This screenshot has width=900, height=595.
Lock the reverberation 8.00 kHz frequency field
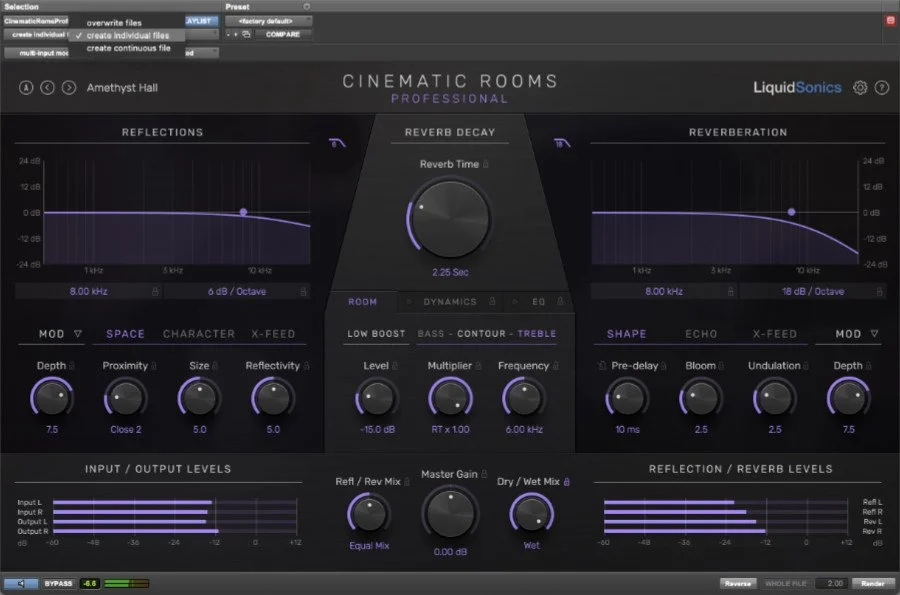[731, 291]
